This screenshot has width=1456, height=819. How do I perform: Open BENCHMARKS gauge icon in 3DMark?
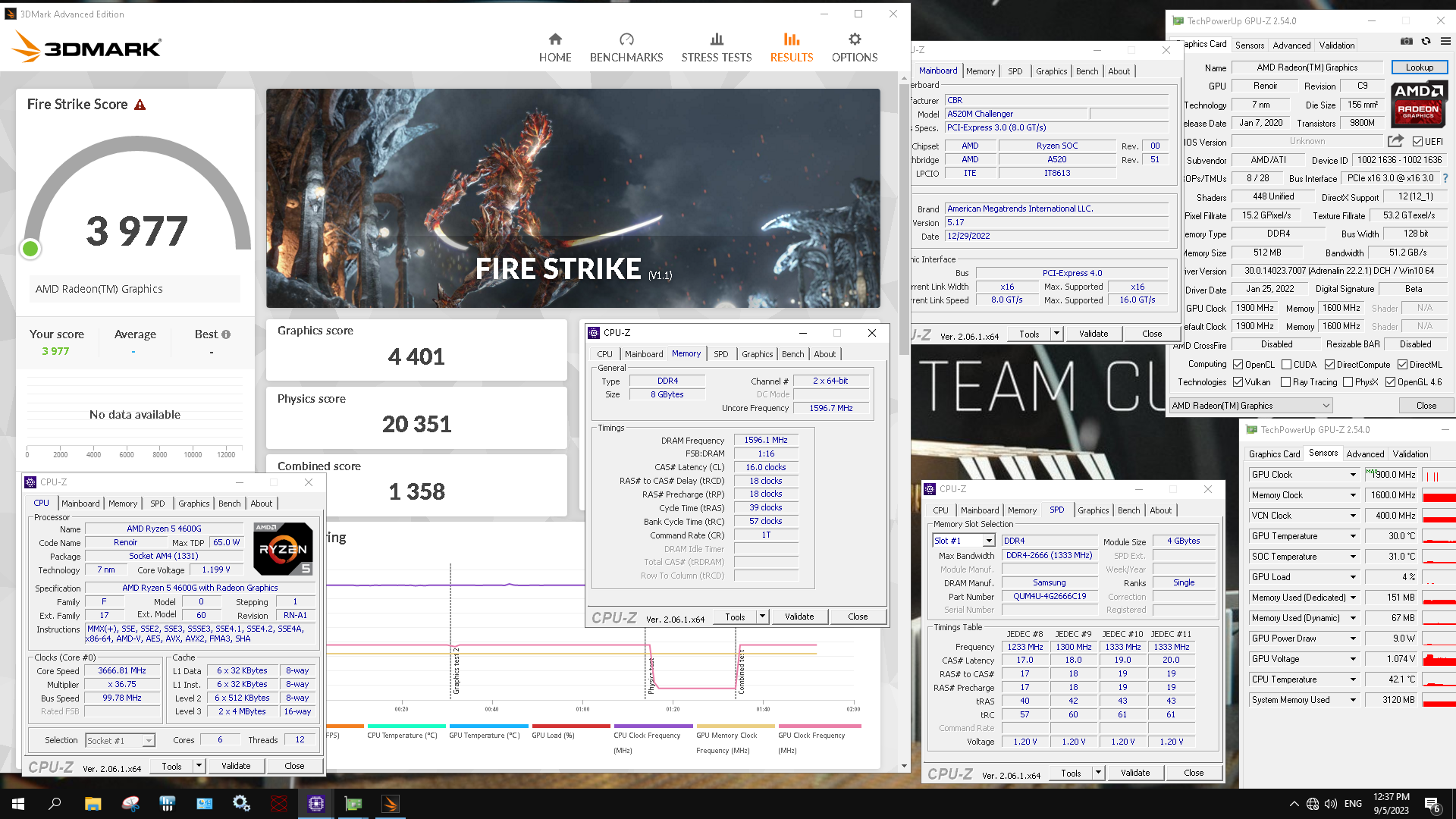click(626, 39)
